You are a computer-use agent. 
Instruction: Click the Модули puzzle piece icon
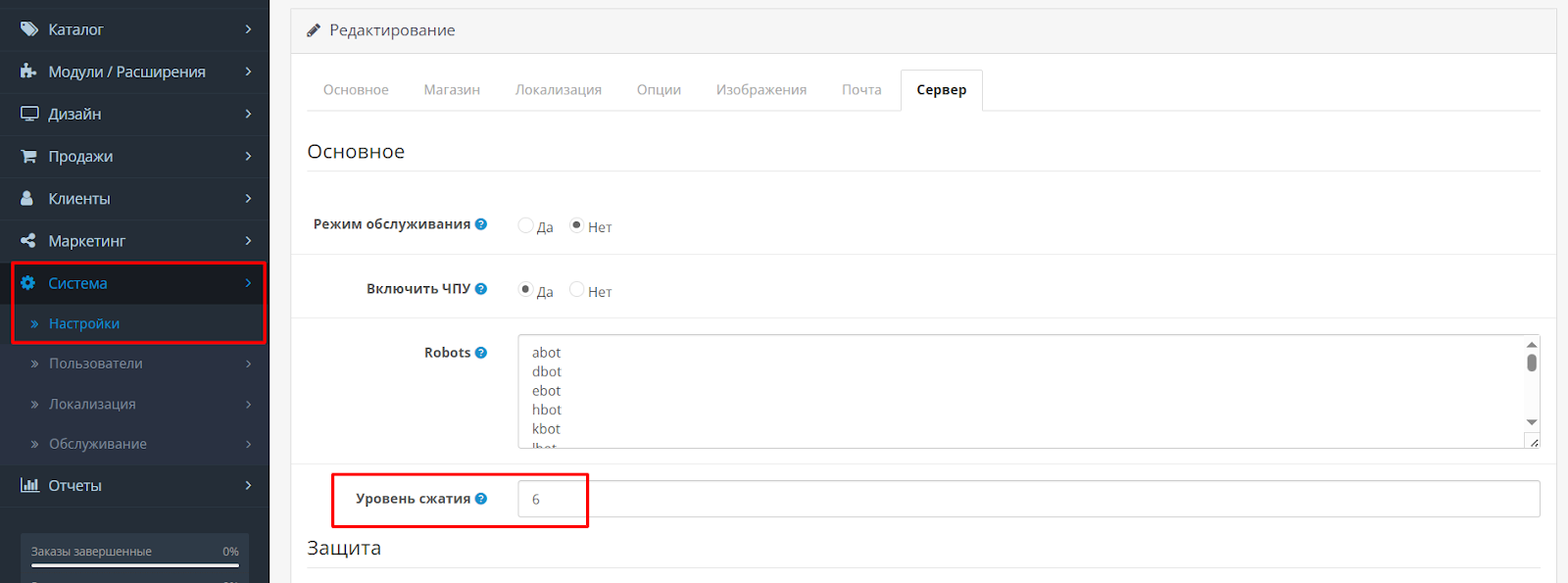tap(28, 72)
